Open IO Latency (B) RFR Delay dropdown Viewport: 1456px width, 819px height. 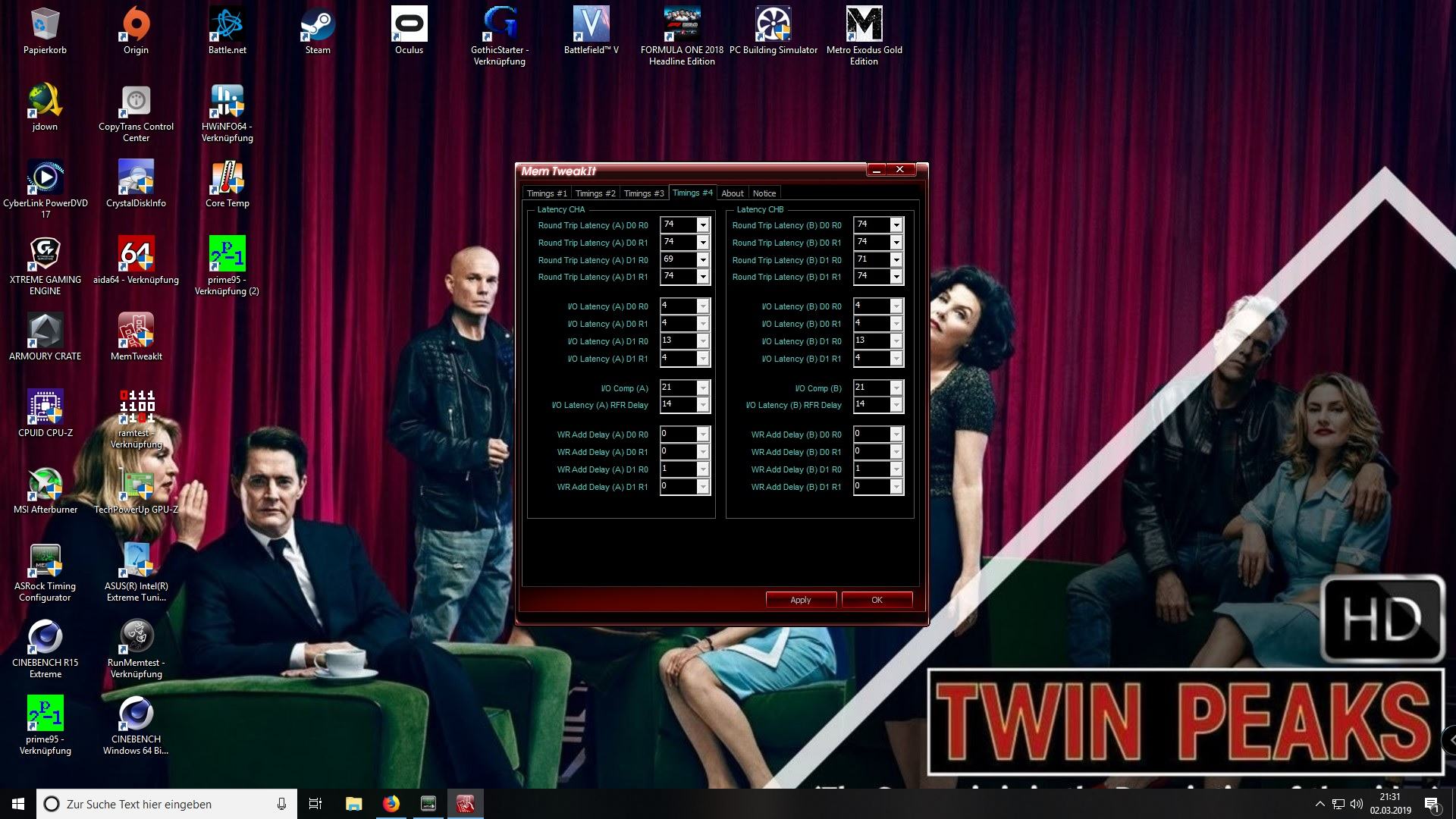pos(896,405)
